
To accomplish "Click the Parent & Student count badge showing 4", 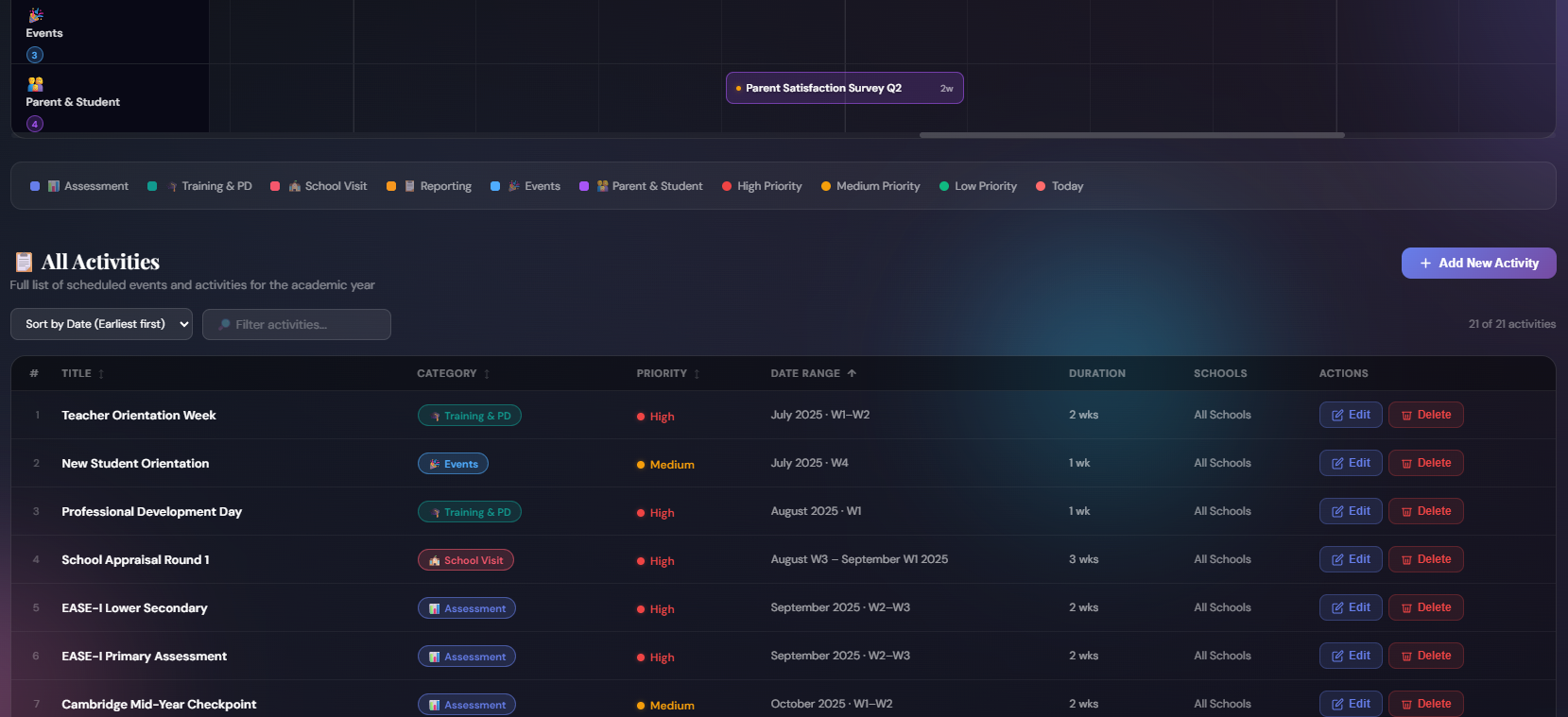I will pos(35,124).
